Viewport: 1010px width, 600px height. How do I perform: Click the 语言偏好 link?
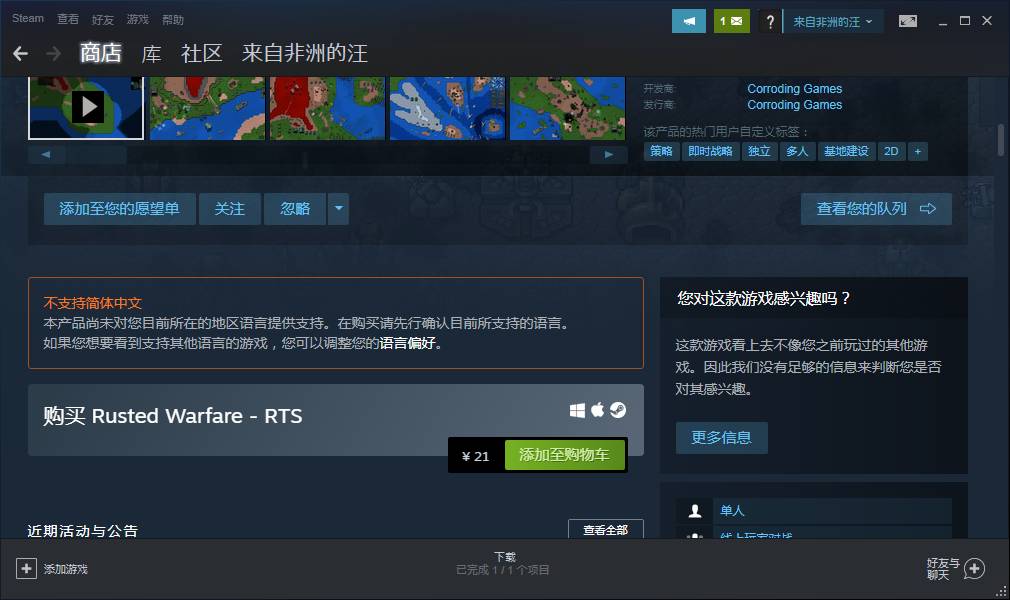(409, 343)
